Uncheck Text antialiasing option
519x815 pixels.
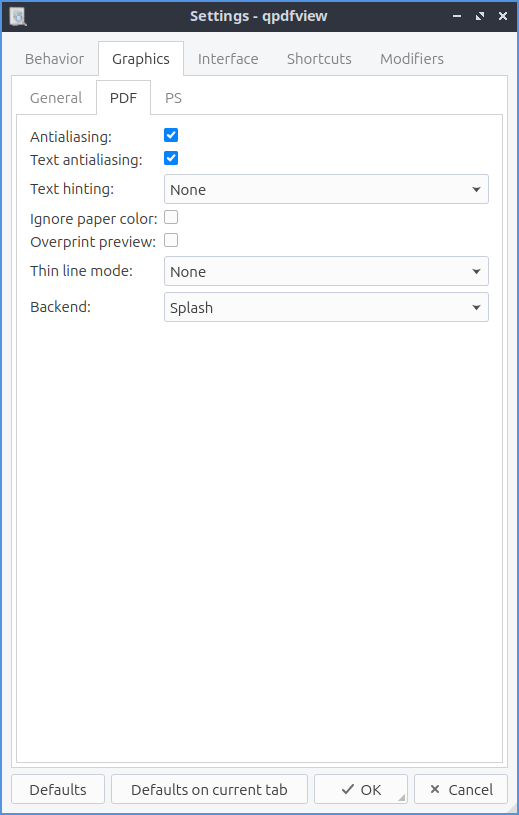coord(171,158)
